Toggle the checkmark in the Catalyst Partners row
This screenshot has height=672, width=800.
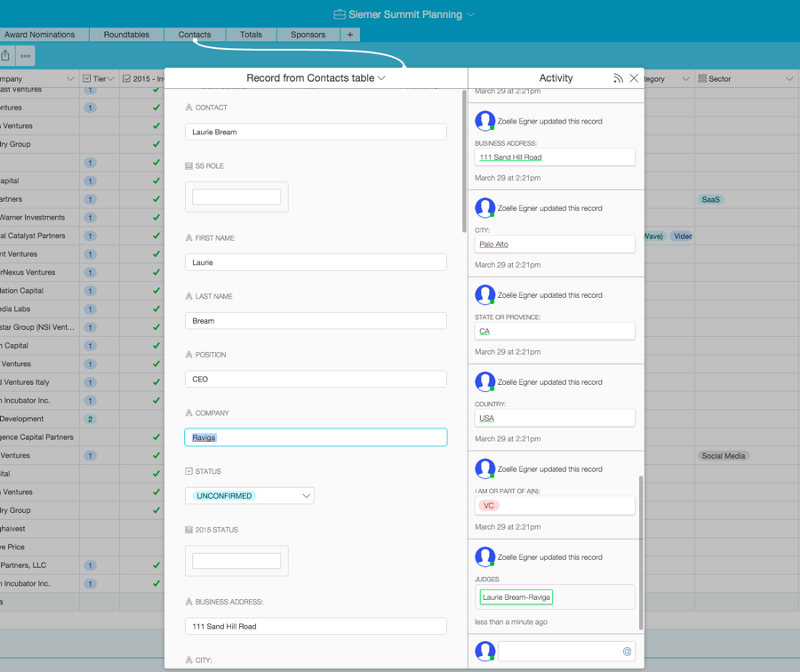156,236
